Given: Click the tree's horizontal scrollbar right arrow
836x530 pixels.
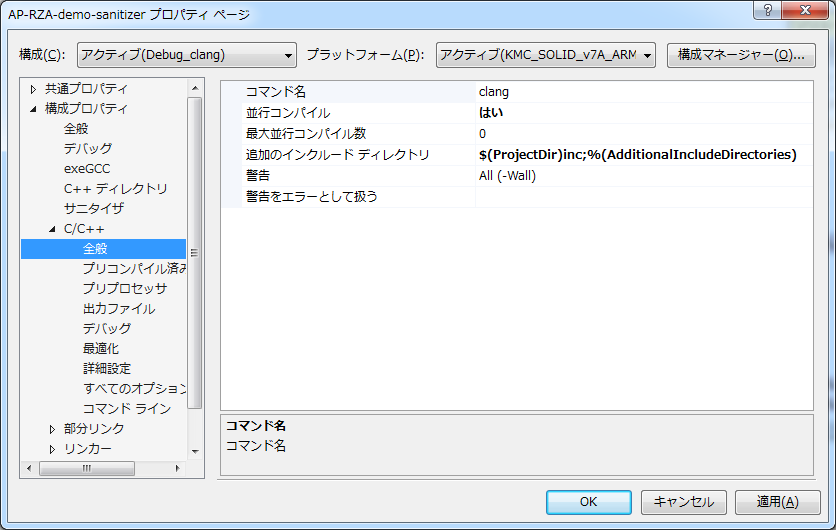Looking at the screenshot, I should pyautogui.click(x=179, y=467).
